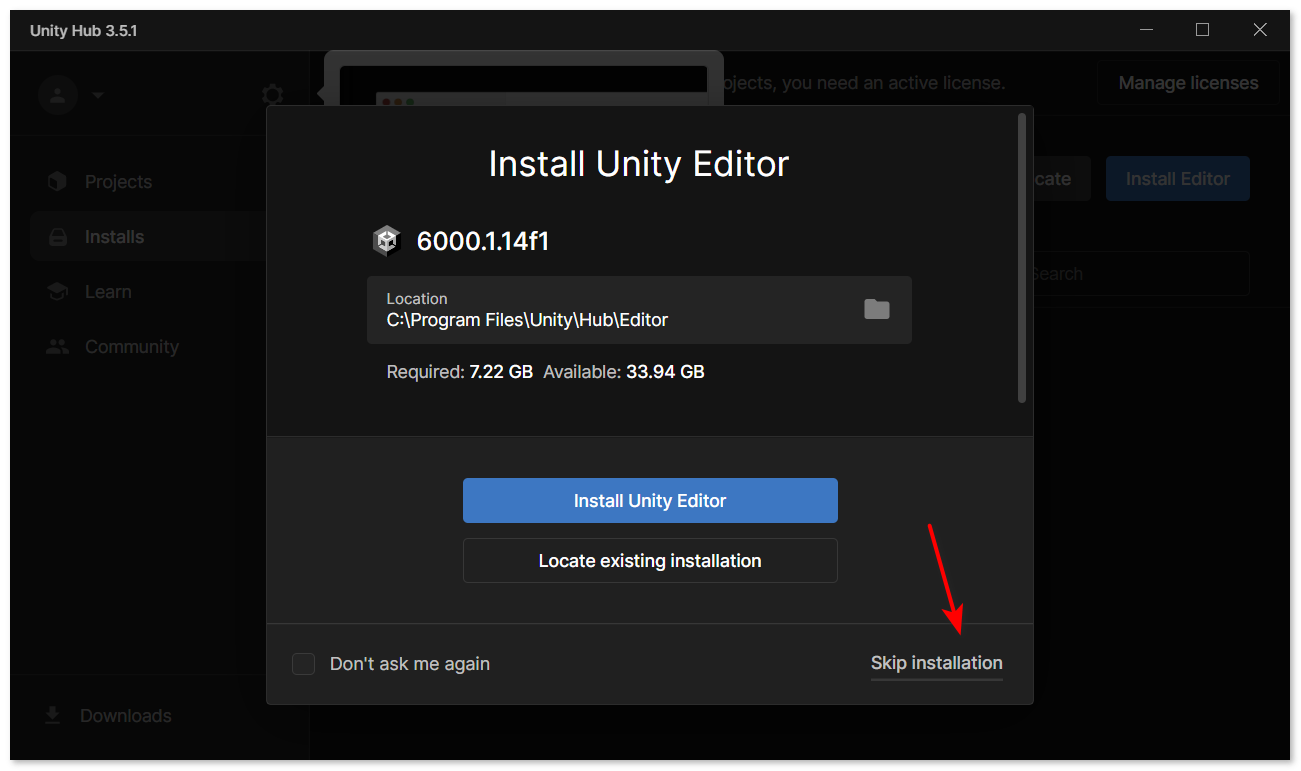
Task: Select the version text 6000.1.14f1
Action: (483, 241)
